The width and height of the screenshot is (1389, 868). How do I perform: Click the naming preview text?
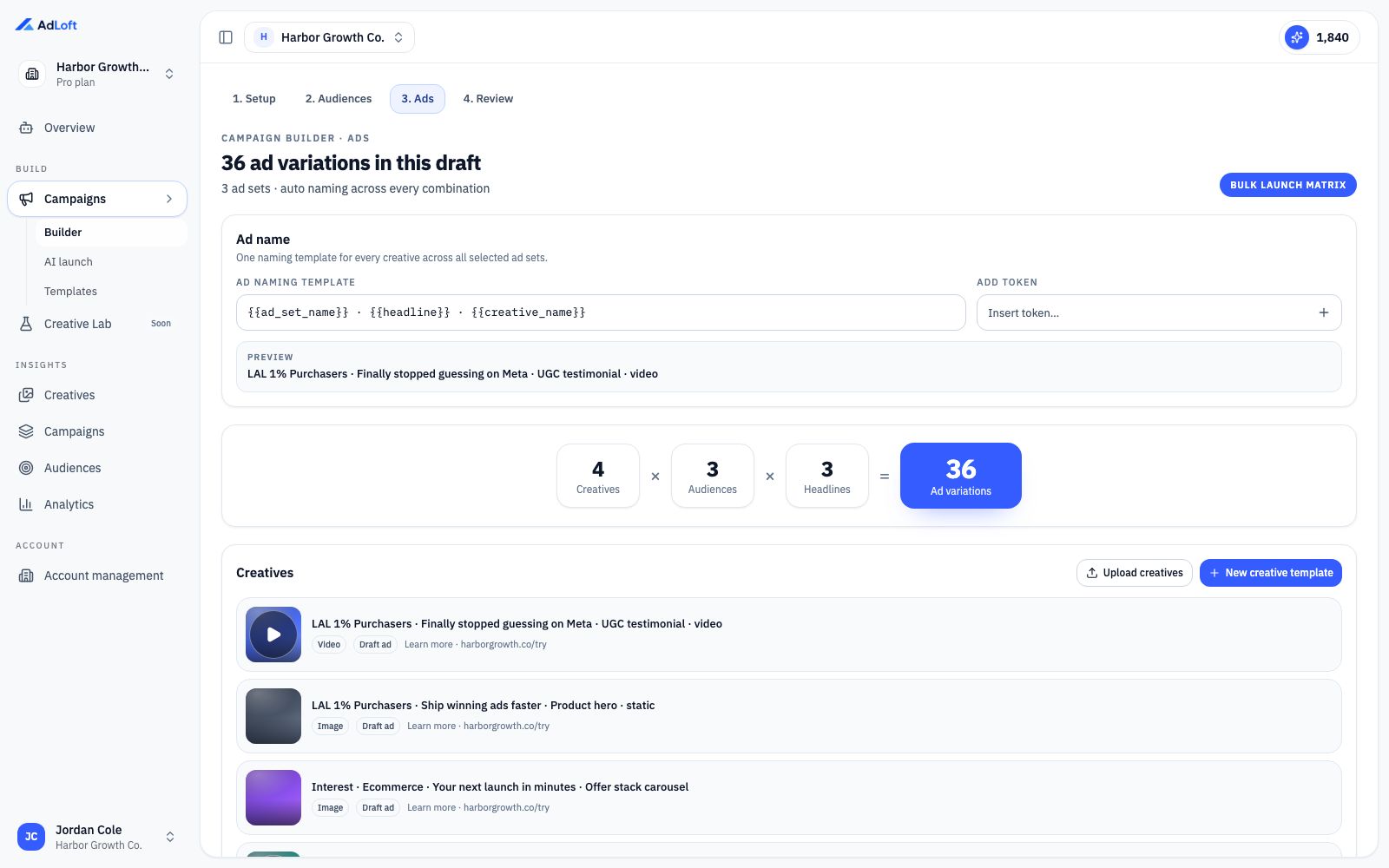[x=452, y=374]
